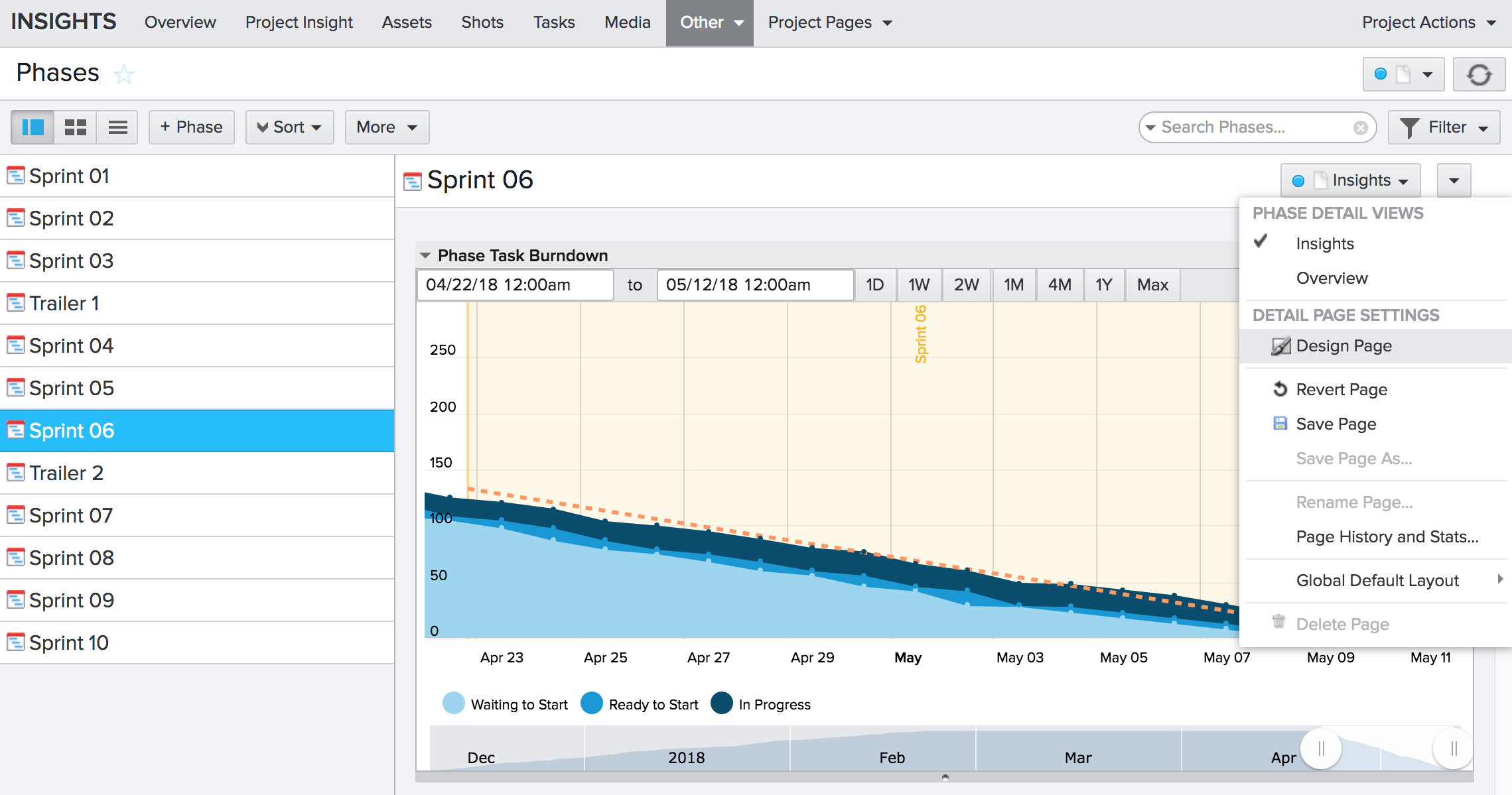
Task: Select the checked Insights detail view
Action: [1324, 244]
